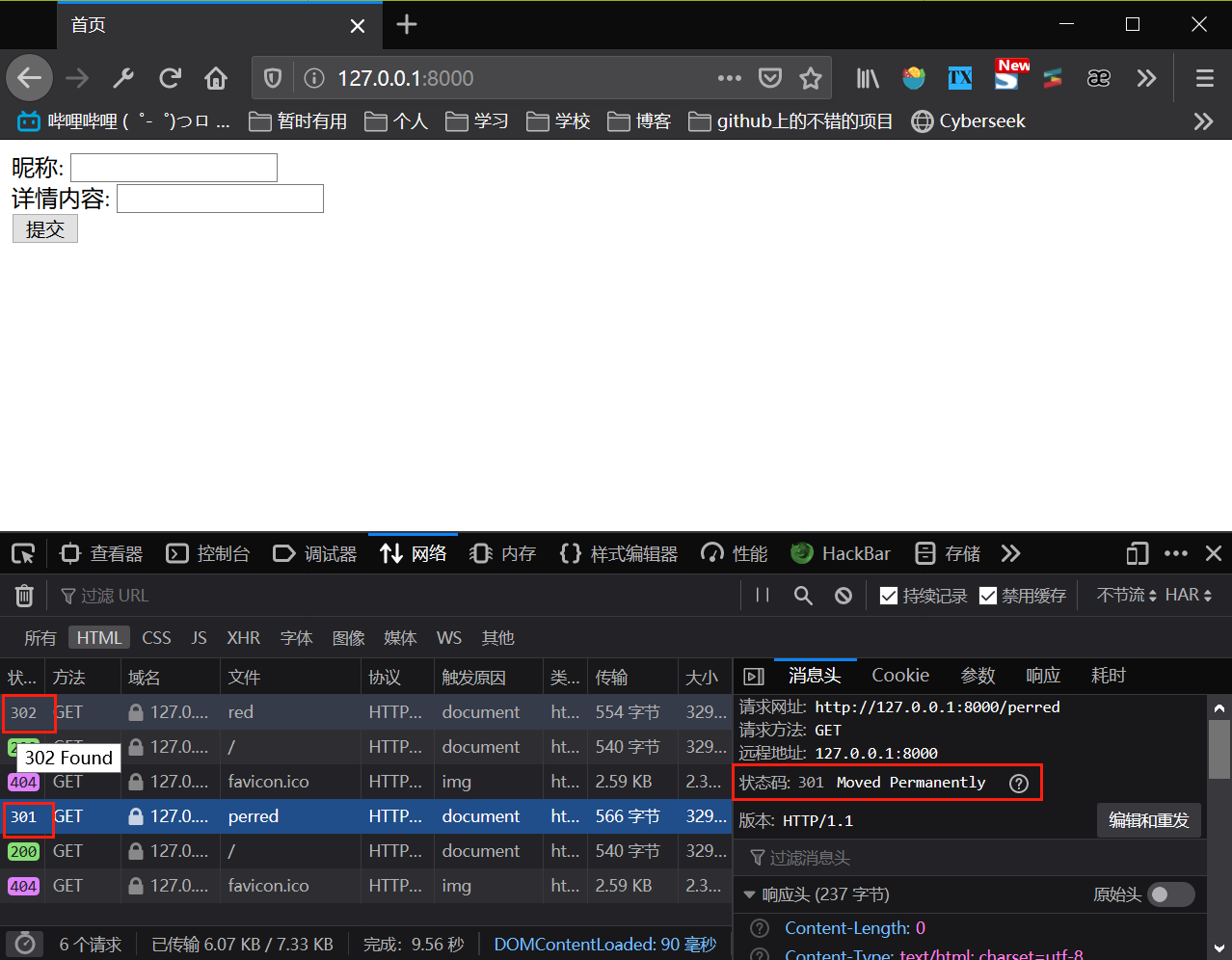Close the 首页 tab

pyautogui.click(x=358, y=25)
